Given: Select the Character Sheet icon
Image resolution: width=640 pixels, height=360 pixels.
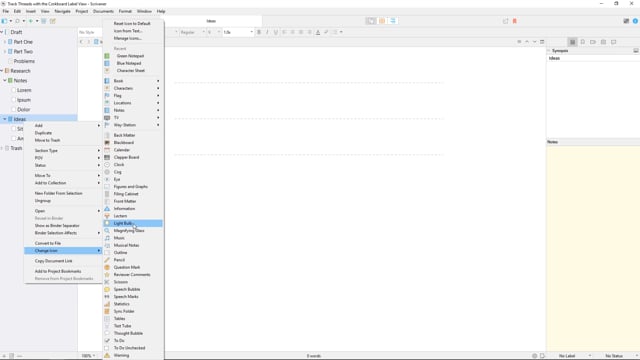Looking at the screenshot, I should pos(133,71).
